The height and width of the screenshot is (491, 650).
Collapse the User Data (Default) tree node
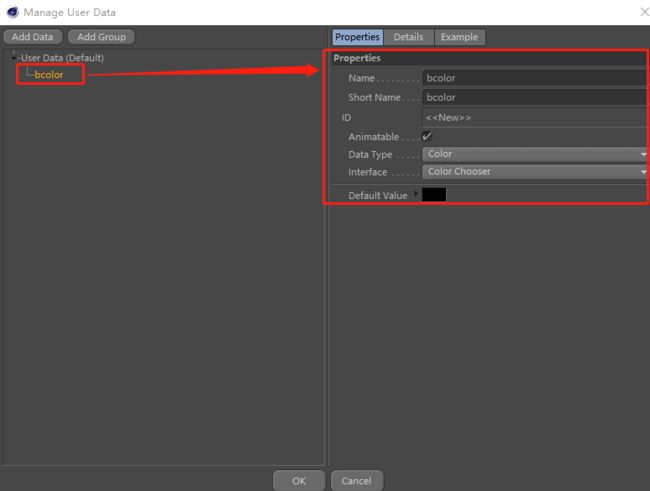coord(14,58)
